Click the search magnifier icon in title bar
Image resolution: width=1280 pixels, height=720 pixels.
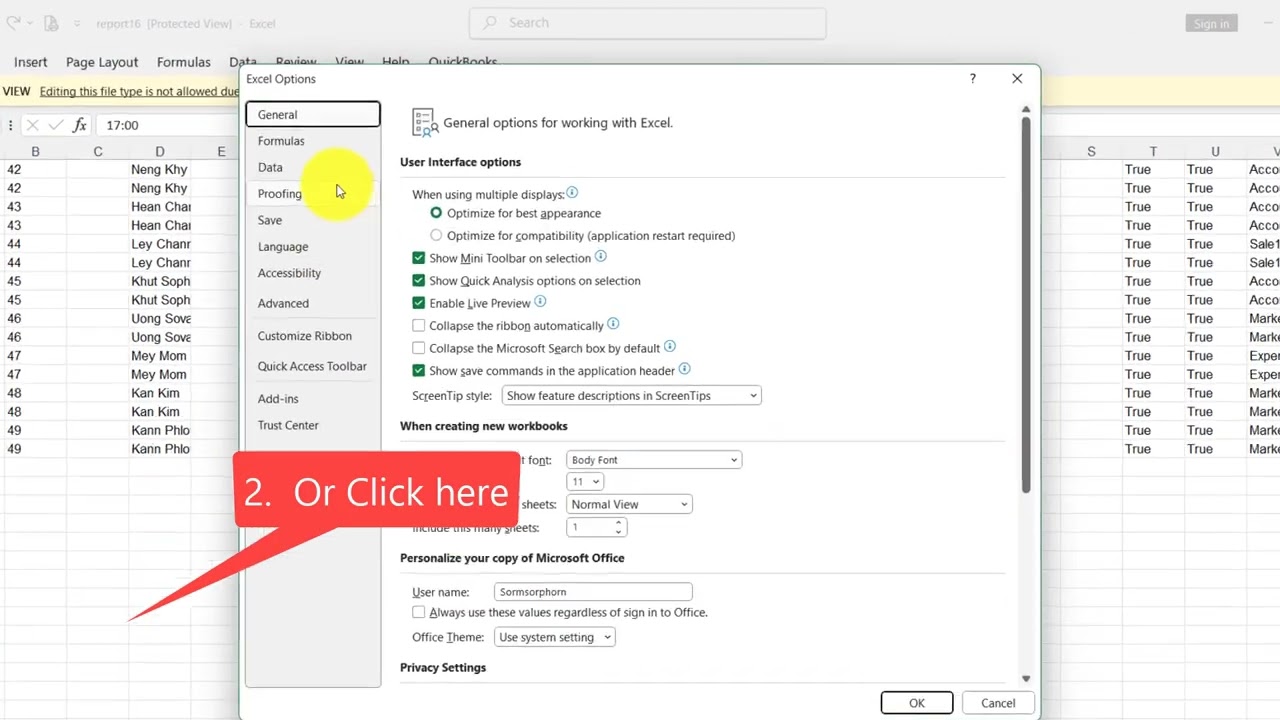[x=490, y=23]
